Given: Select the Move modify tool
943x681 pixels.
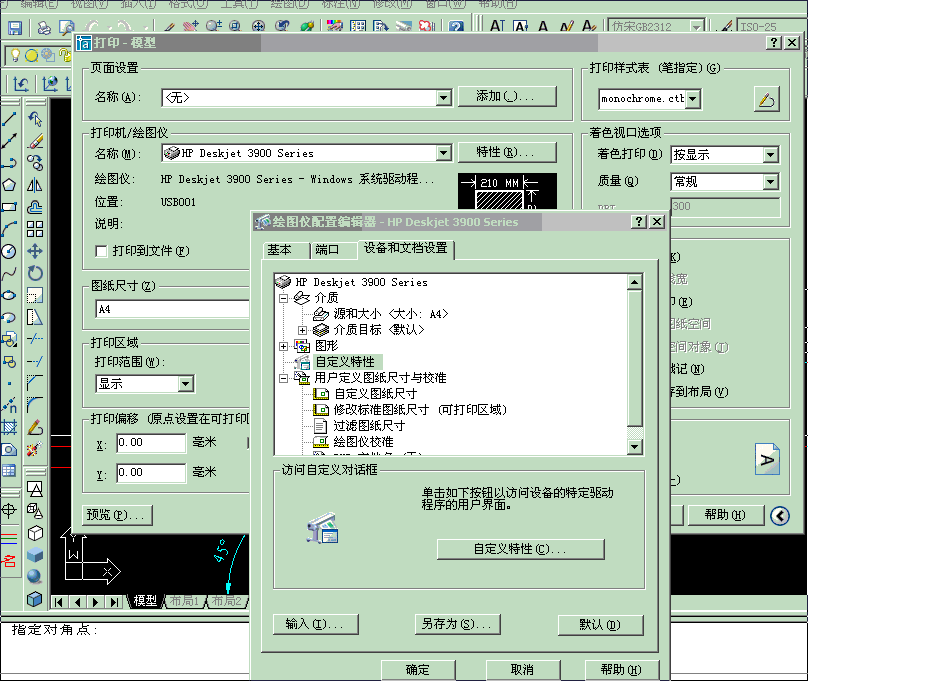Looking at the screenshot, I should pos(35,251).
